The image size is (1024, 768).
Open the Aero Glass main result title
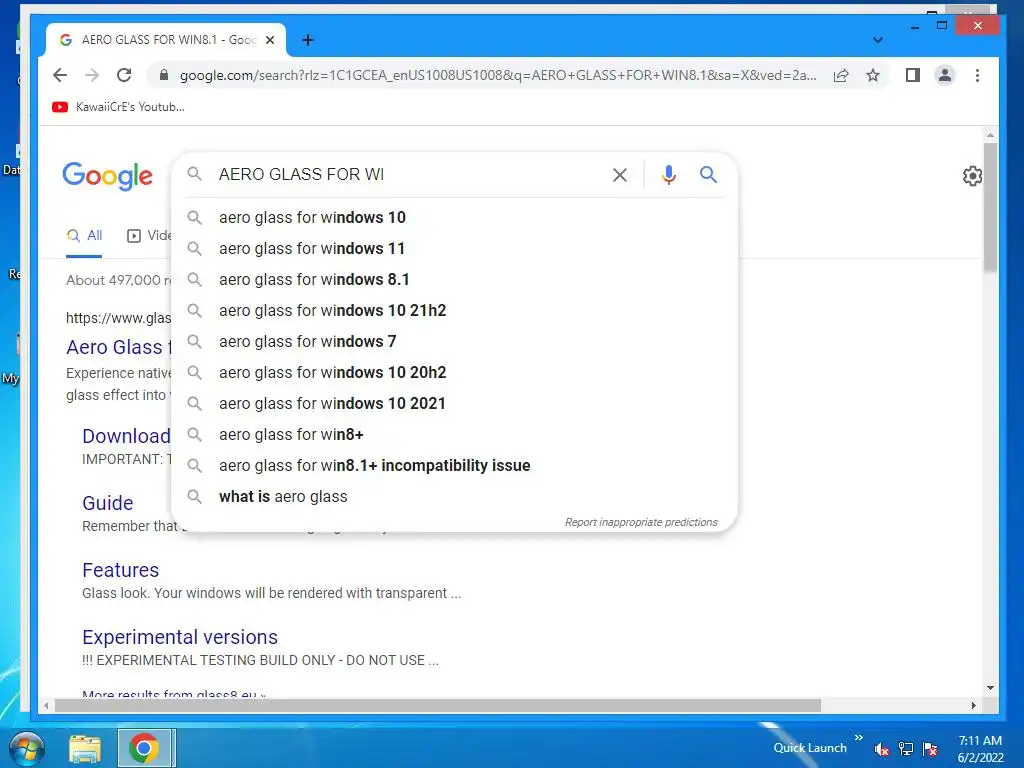point(118,347)
